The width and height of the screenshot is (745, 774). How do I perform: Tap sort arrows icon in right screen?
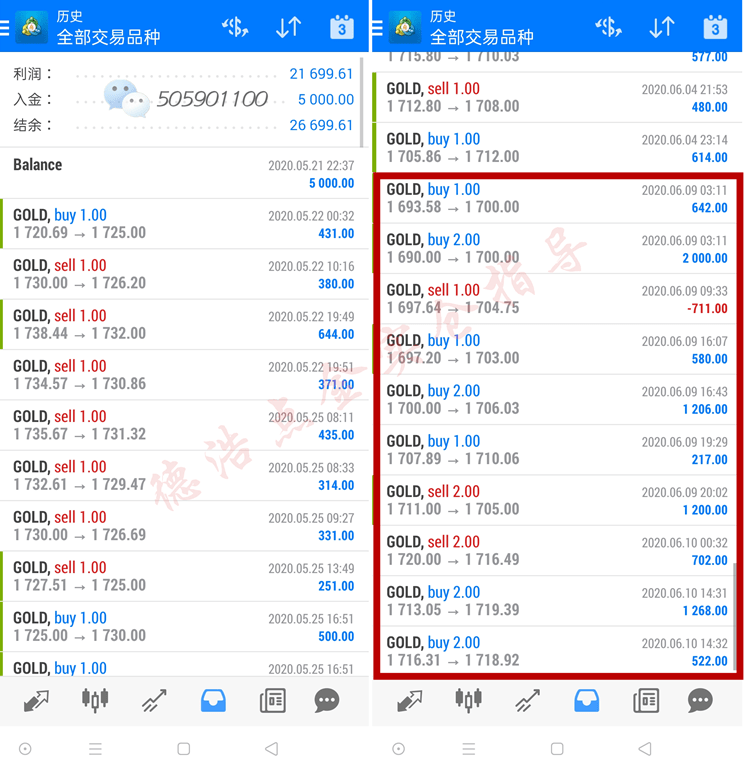(x=662, y=27)
